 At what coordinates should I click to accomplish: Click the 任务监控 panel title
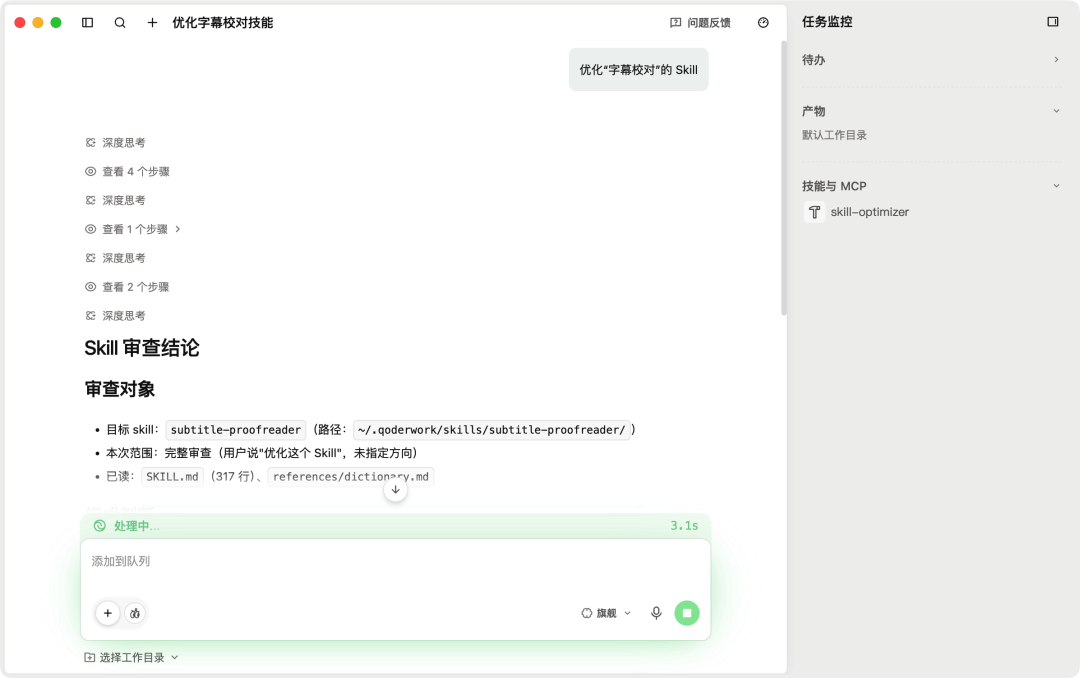click(x=827, y=22)
